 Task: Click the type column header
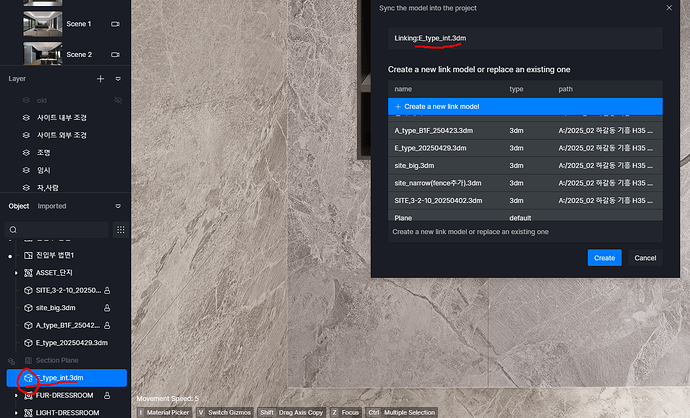pyautogui.click(x=516, y=89)
